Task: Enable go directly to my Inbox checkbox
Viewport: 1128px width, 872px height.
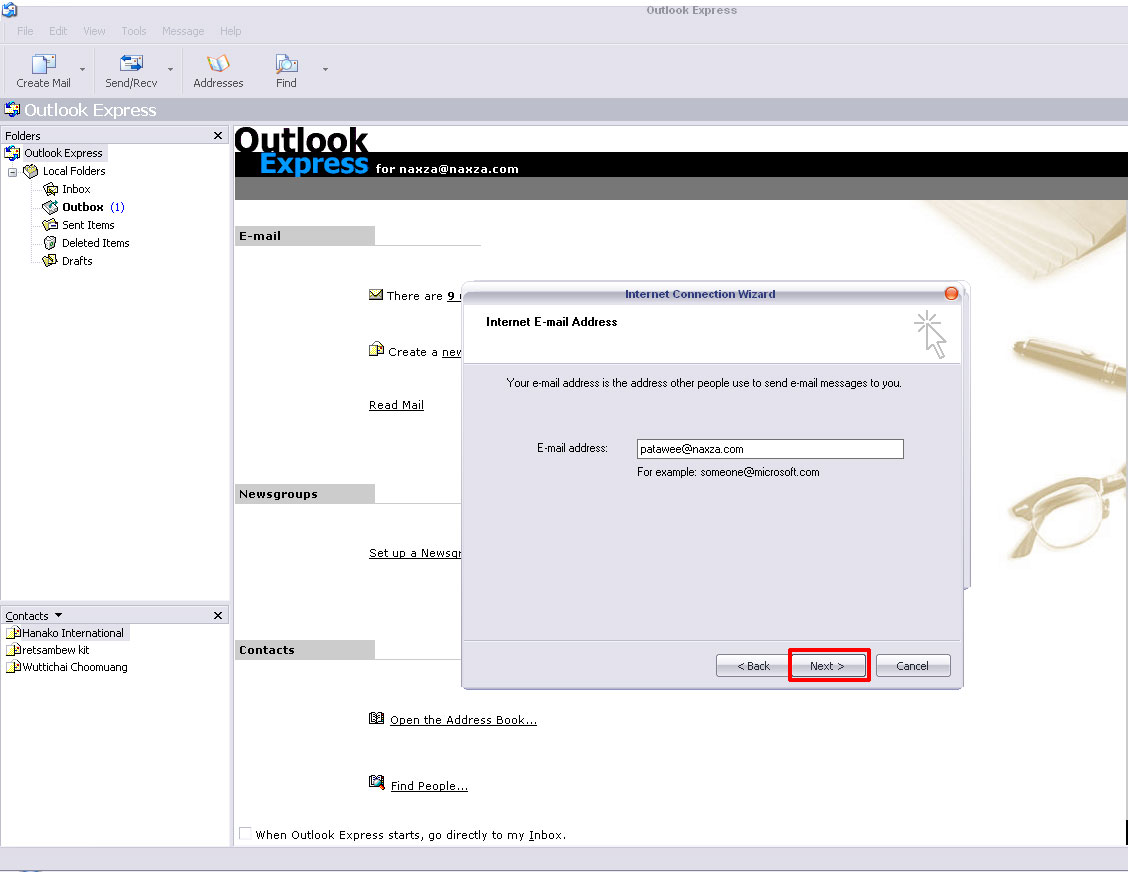Action: tap(245, 834)
